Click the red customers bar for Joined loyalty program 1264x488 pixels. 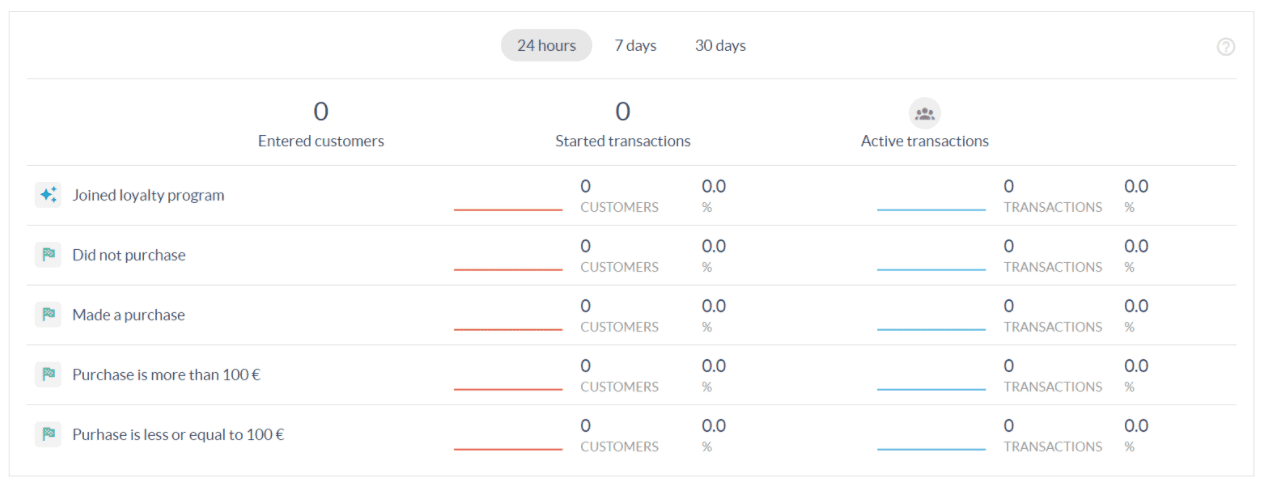point(508,209)
